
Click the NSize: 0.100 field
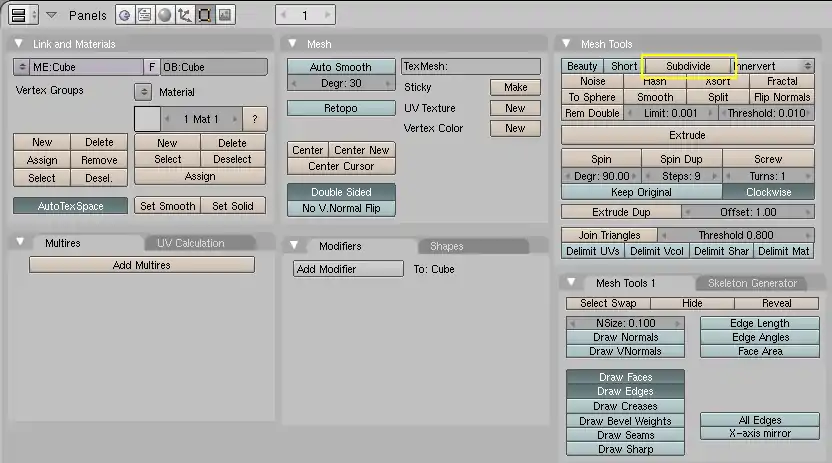click(626, 323)
